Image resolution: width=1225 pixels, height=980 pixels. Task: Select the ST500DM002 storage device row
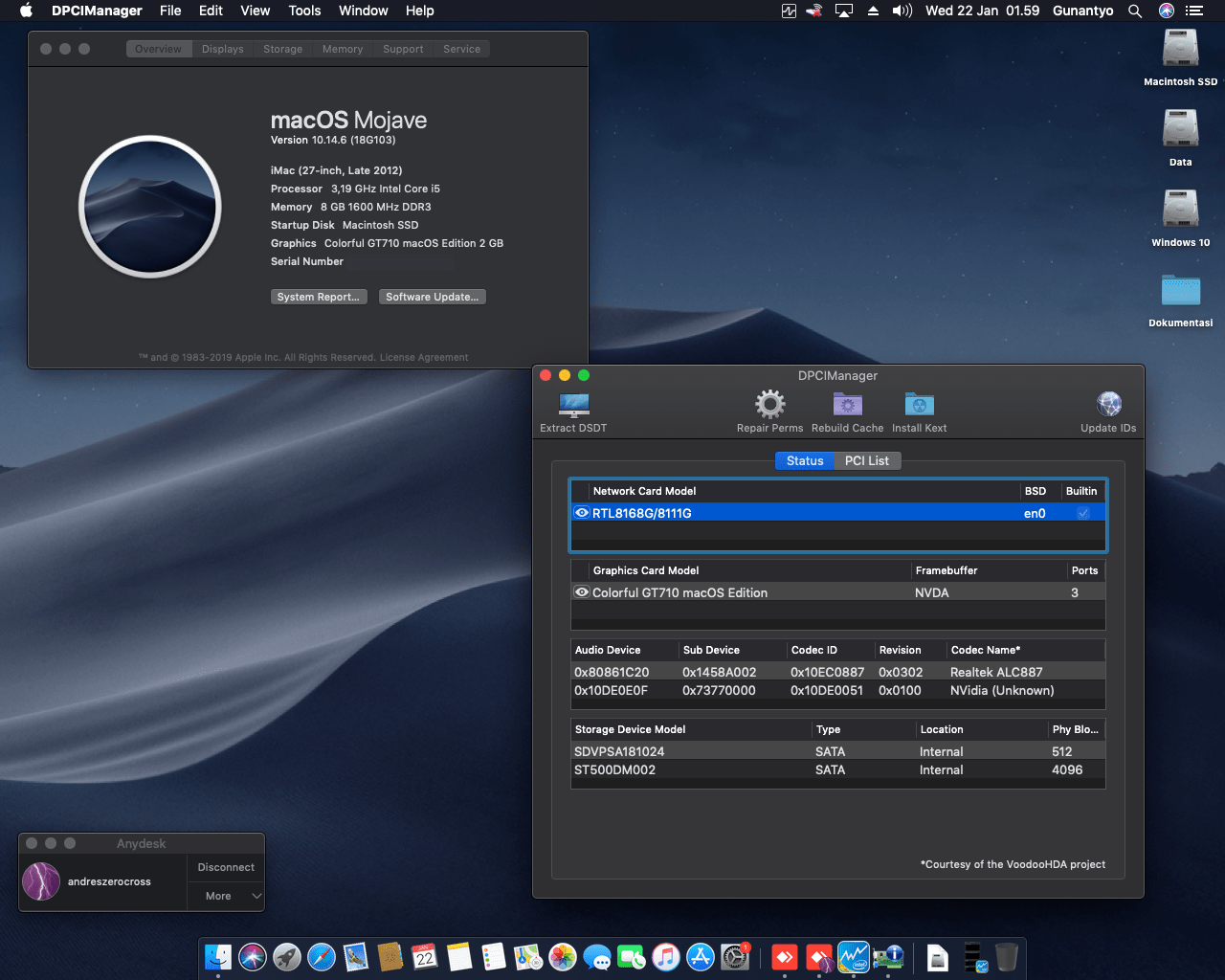(x=689, y=769)
